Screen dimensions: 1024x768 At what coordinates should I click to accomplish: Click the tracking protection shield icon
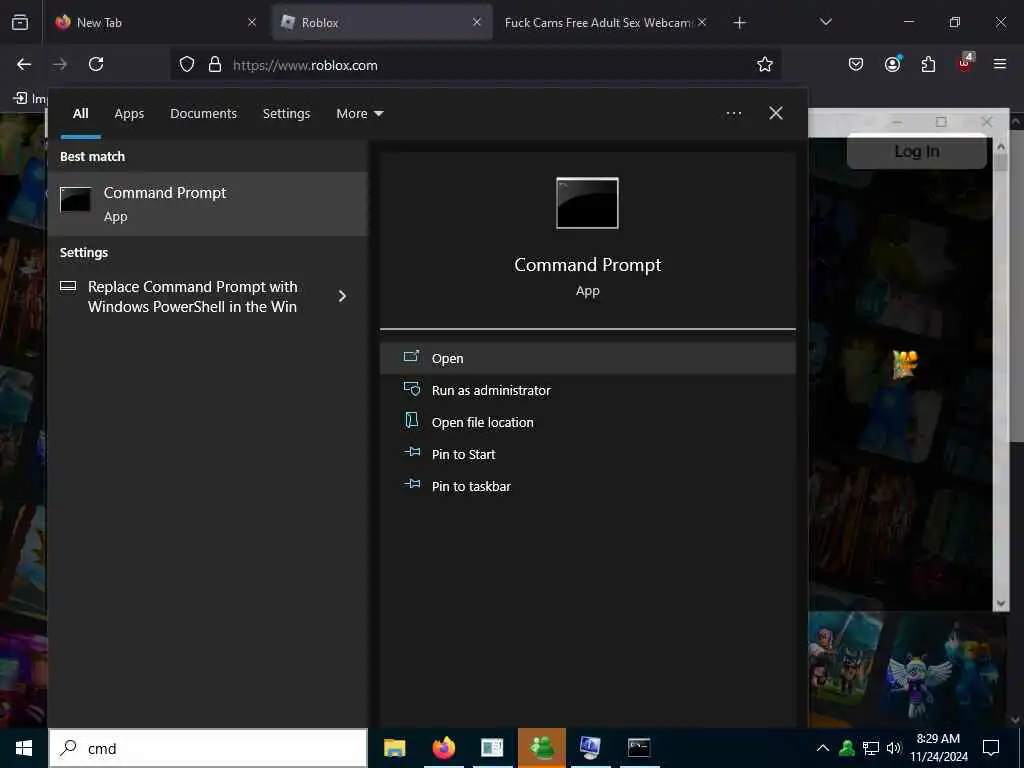point(187,65)
